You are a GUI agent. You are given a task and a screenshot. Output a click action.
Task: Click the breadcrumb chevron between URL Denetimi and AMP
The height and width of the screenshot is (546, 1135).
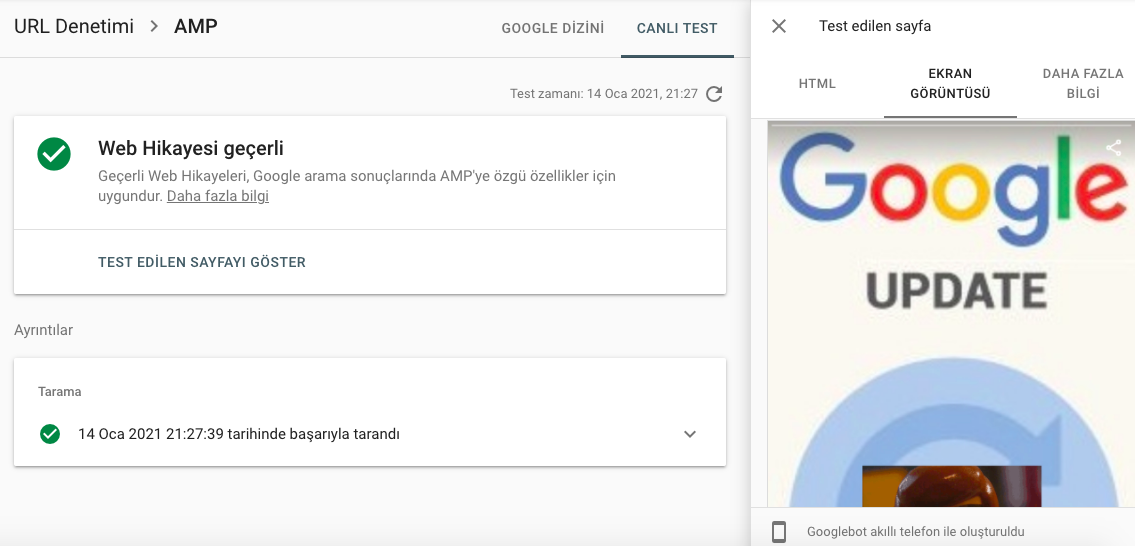pyautogui.click(x=153, y=27)
